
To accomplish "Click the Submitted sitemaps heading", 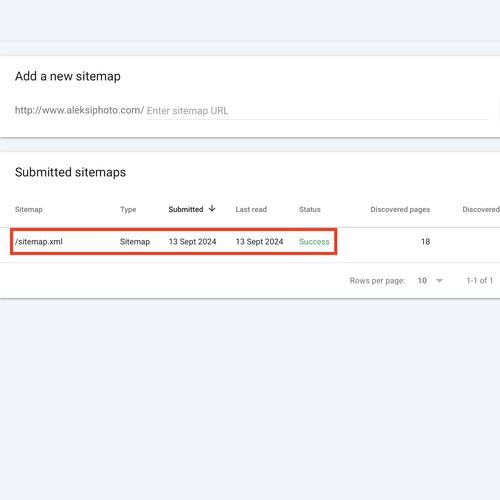I will coord(70,172).
